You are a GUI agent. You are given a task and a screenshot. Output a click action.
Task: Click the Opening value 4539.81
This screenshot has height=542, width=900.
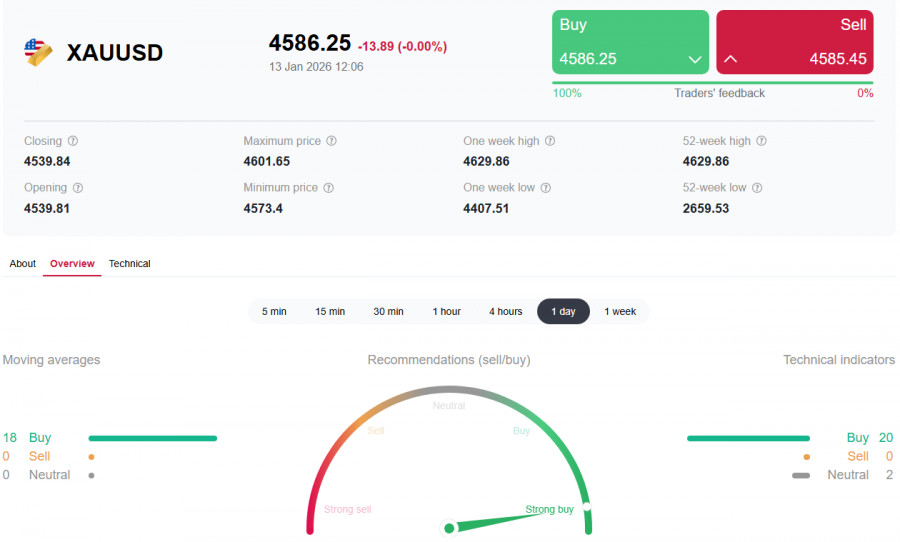click(46, 208)
